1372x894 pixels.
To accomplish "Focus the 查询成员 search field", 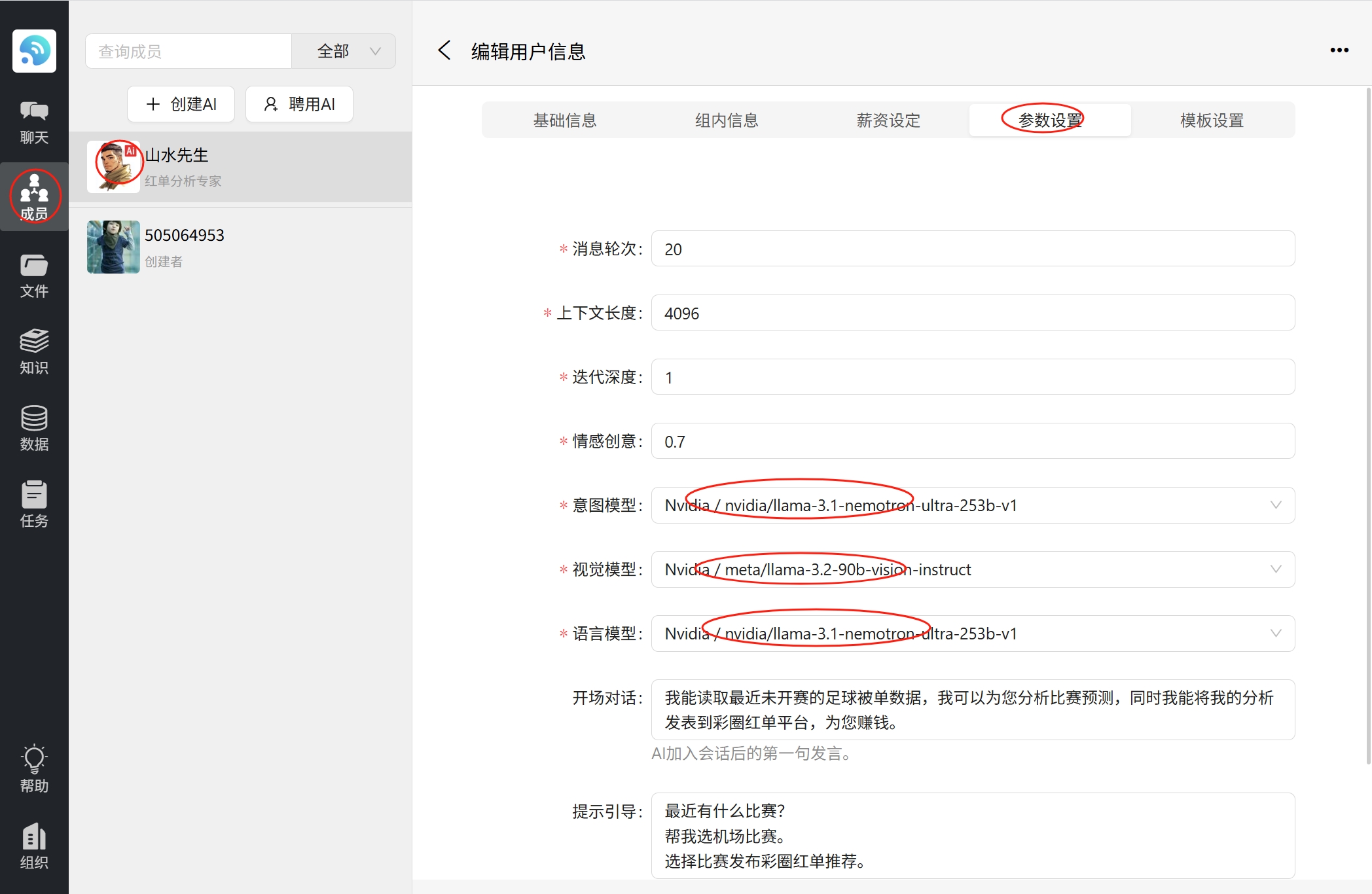I will click(189, 51).
